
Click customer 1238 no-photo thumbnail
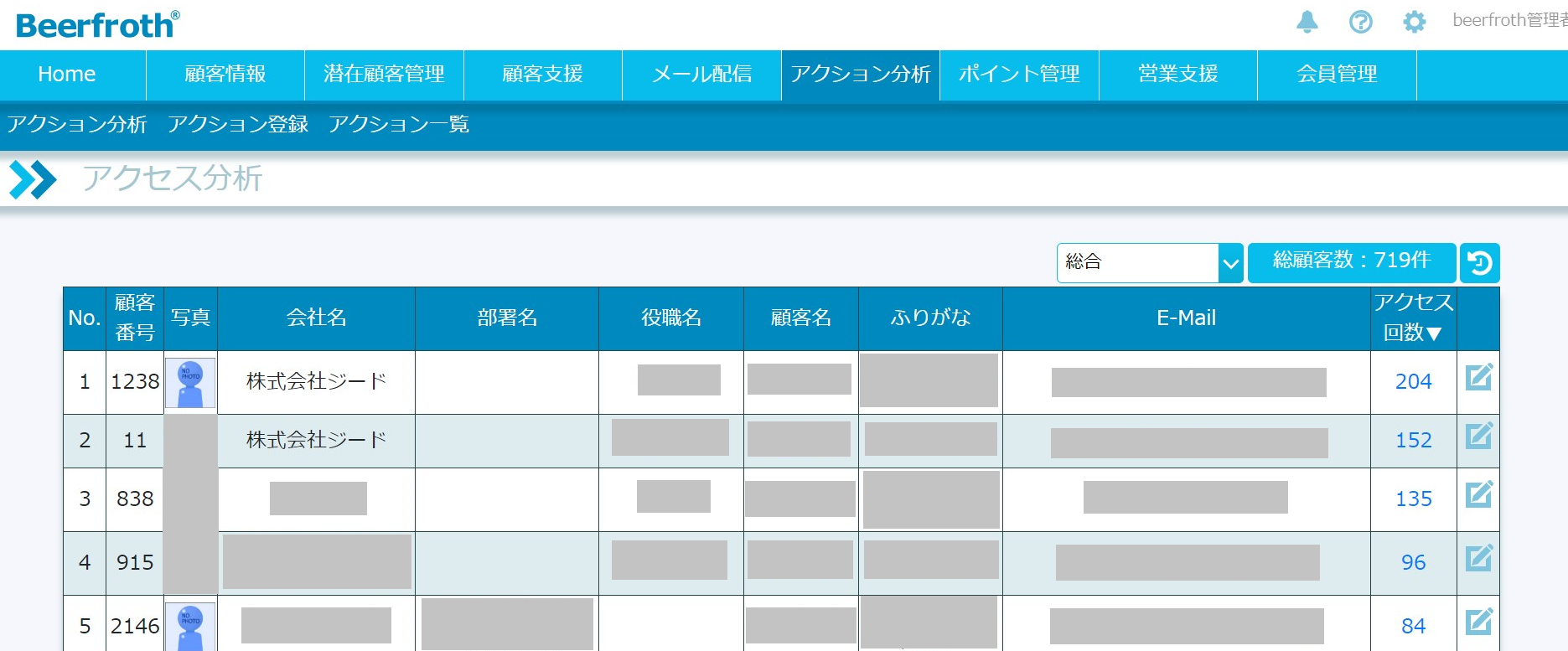click(x=190, y=383)
